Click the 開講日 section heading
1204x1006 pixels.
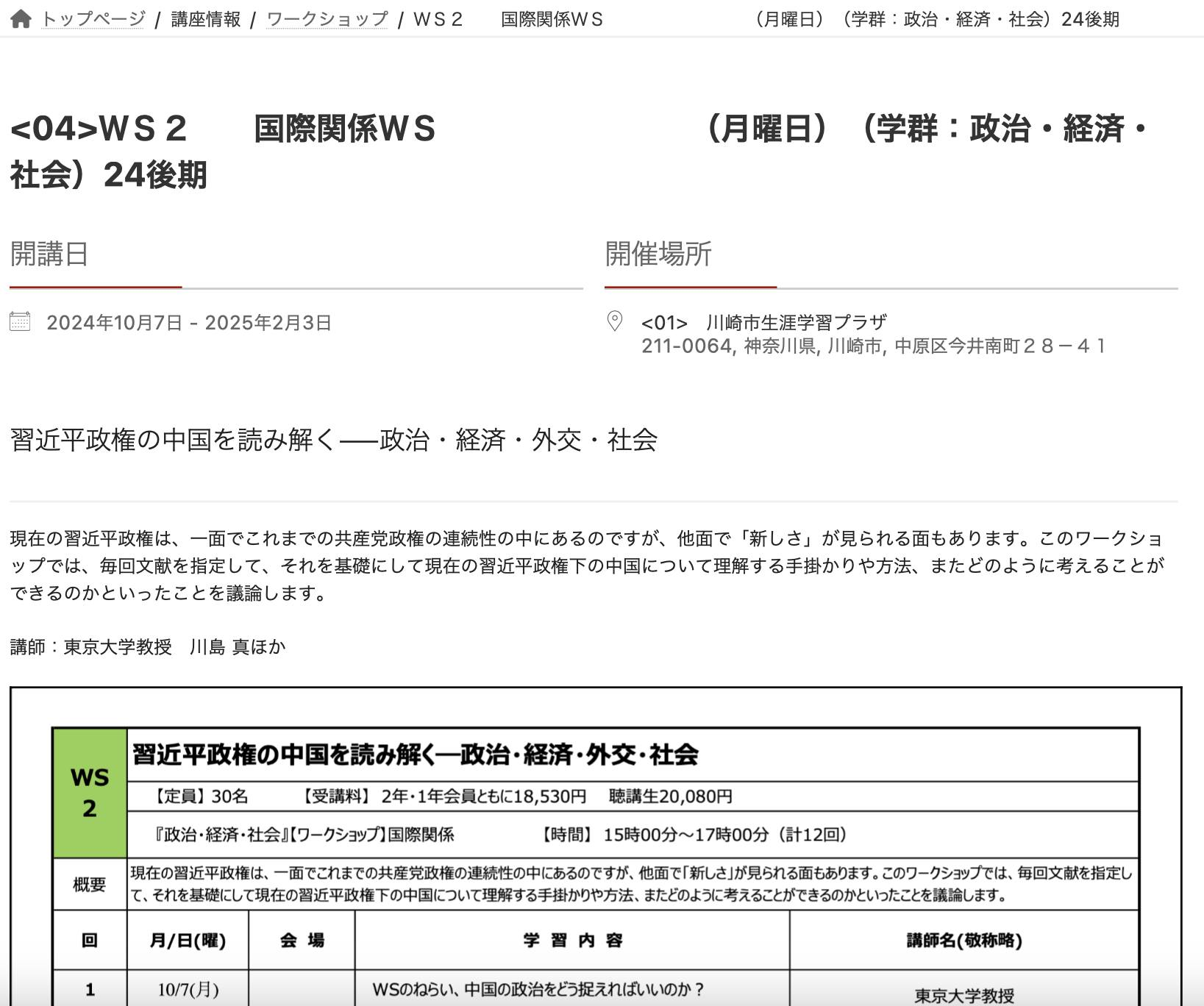(49, 254)
